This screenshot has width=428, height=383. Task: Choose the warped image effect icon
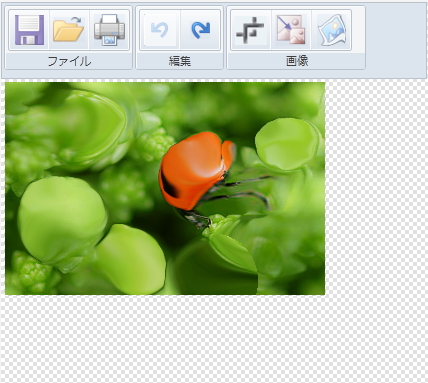(x=331, y=30)
